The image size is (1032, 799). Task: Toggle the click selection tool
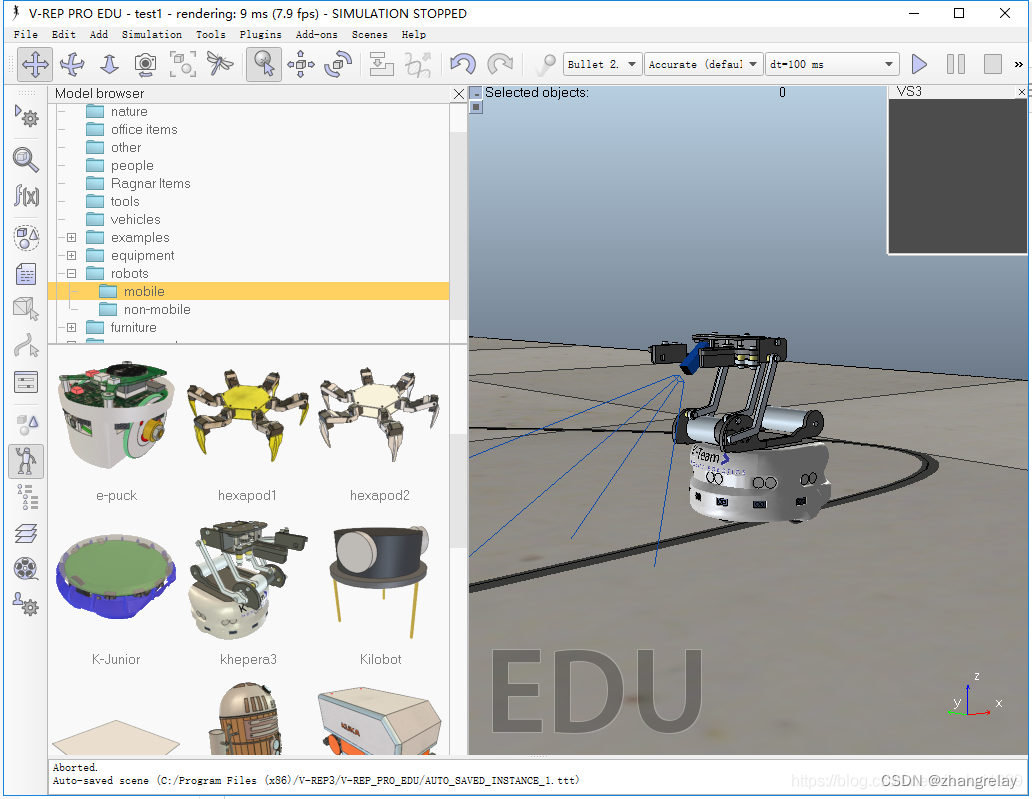pyautogui.click(x=264, y=64)
